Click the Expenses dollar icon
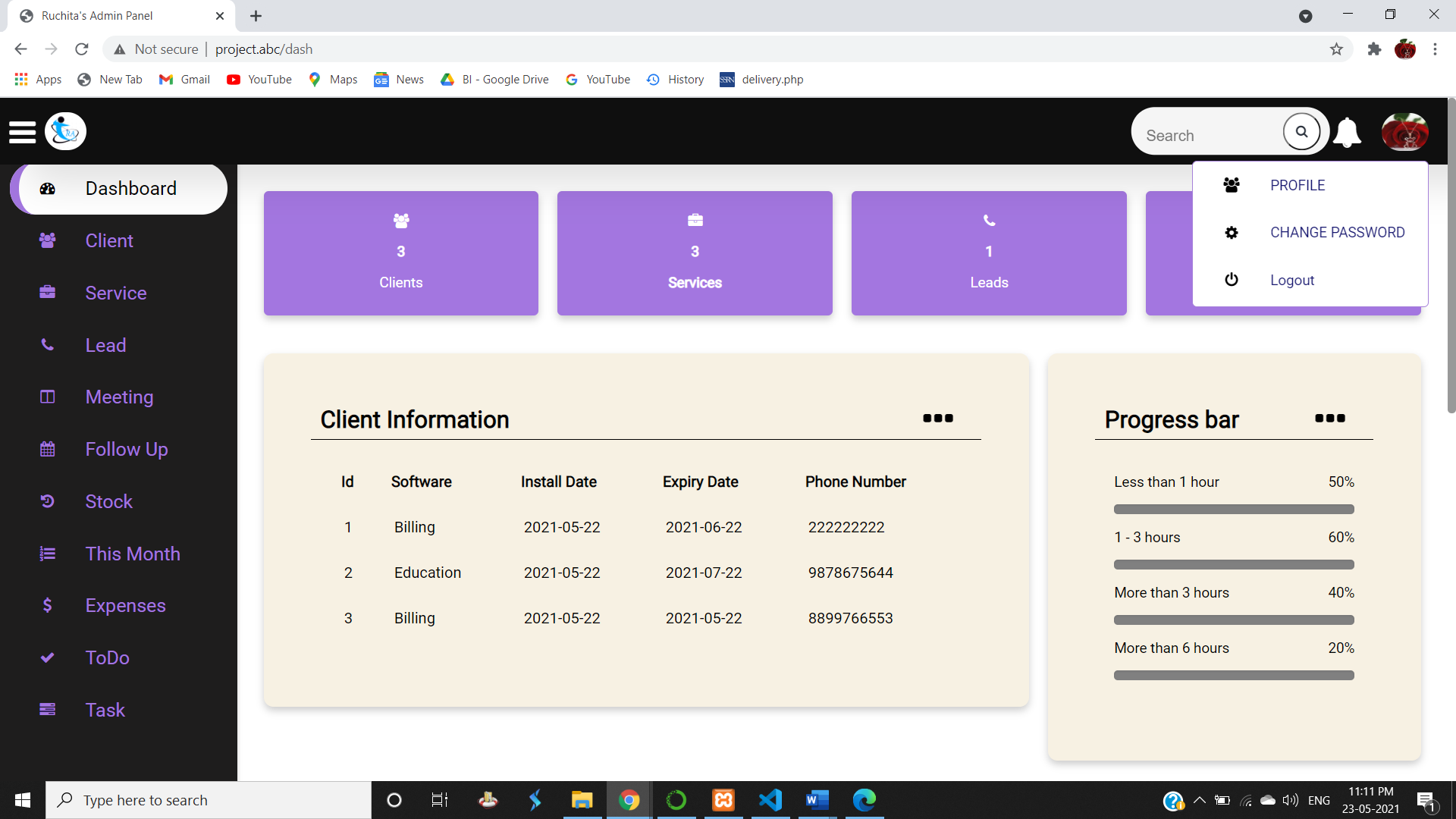Viewport: 1456px width, 819px height. tap(47, 605)
